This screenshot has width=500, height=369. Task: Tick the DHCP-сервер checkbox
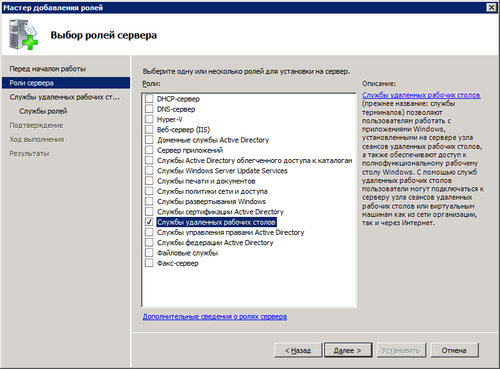pos(149,98)
